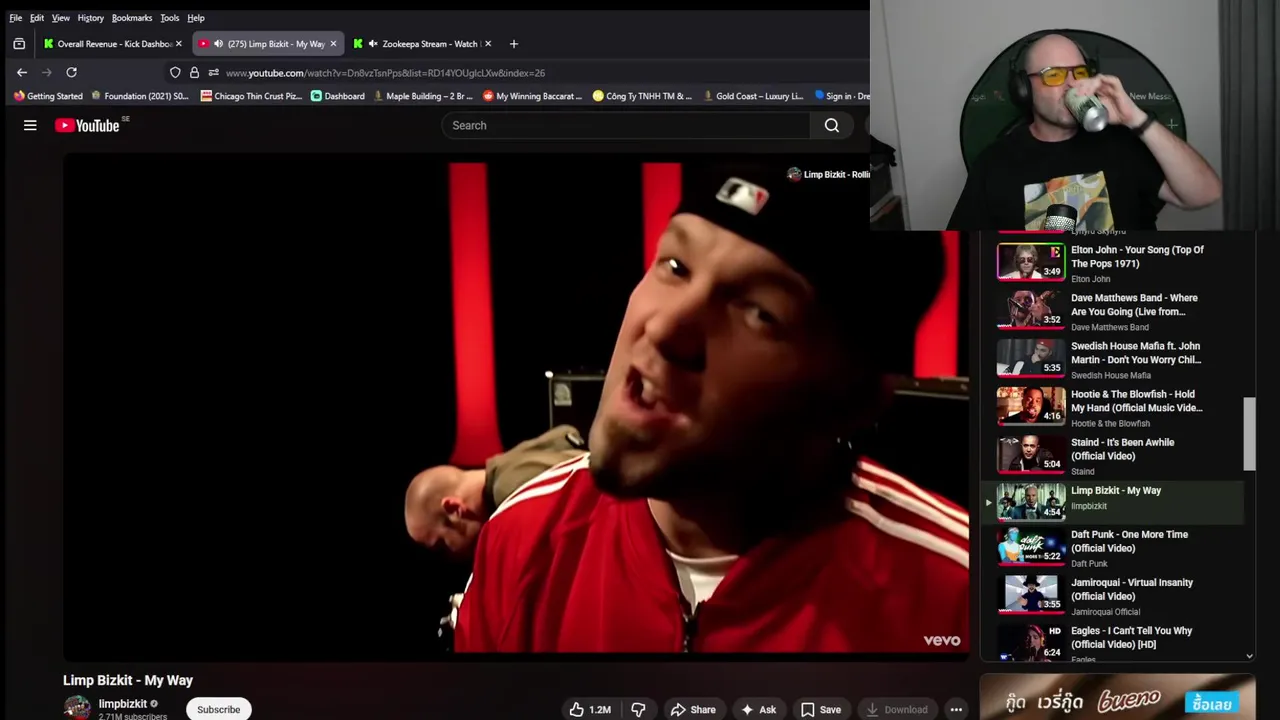Subscribe to limpbizkit channel
This screenshot has height=720, width=1280.
(x=218, y=709)
